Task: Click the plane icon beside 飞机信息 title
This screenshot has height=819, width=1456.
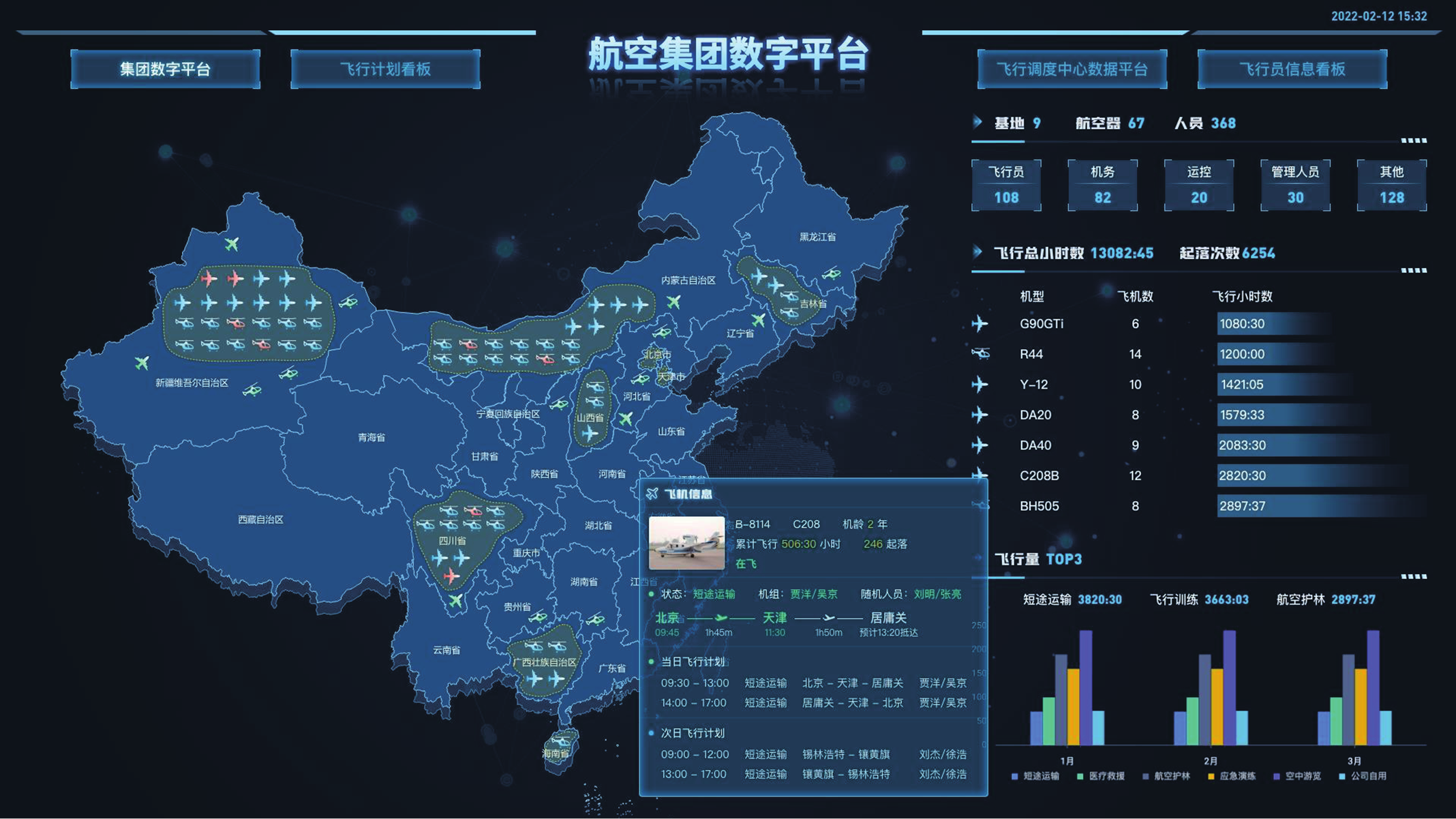Action: [x=652, y=494]
